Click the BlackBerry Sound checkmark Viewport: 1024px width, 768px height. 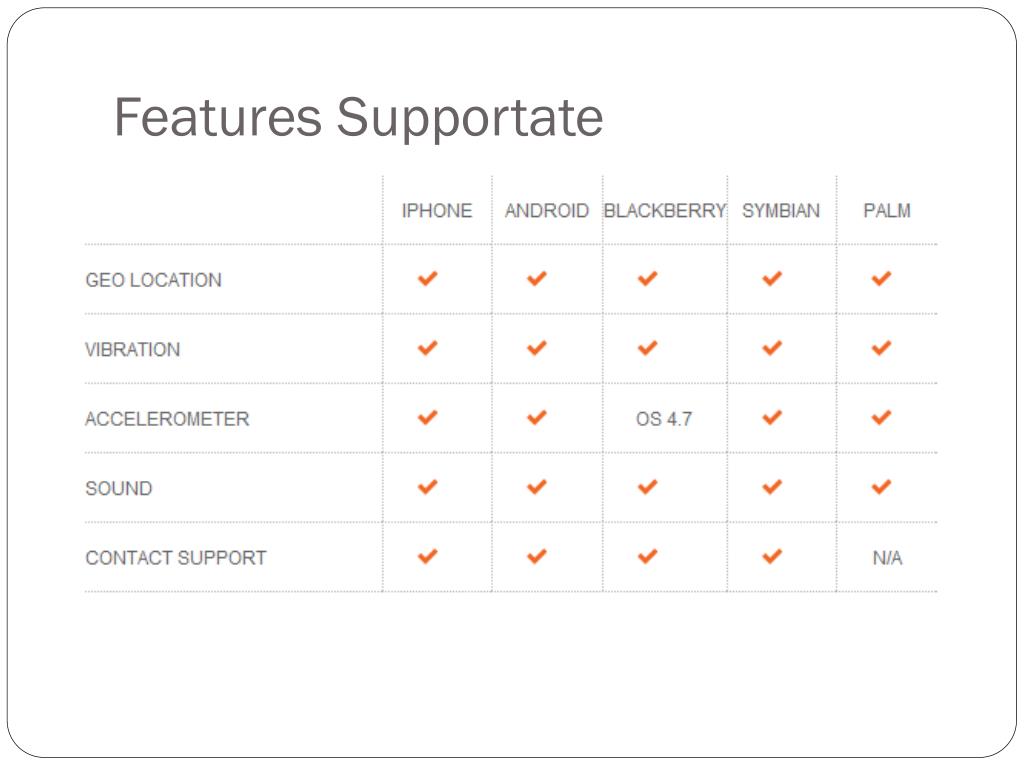pos(648,487)
